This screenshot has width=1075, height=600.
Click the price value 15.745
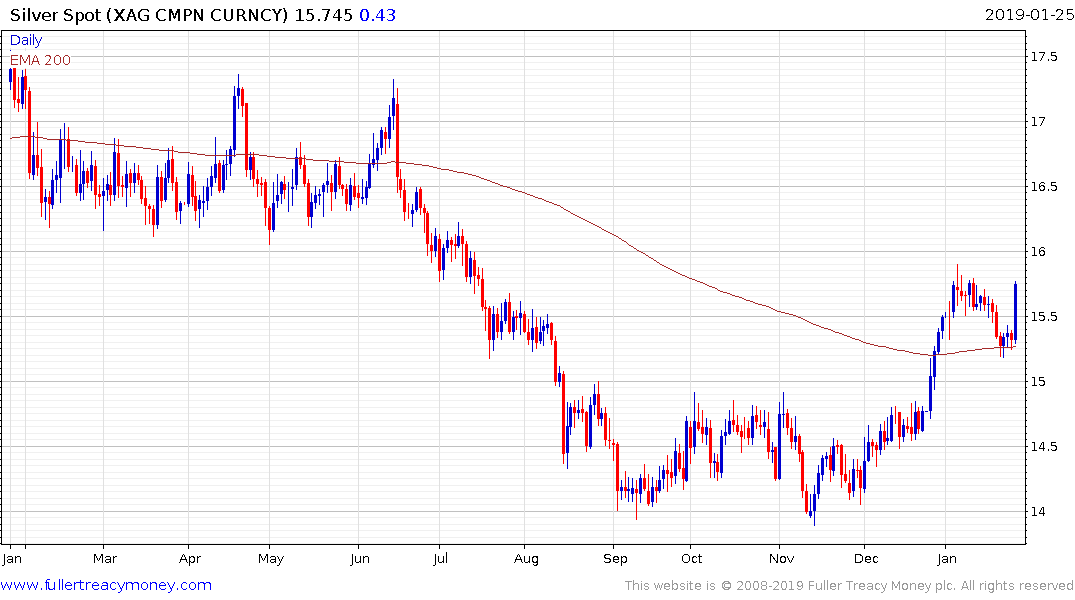click(324, 15)
